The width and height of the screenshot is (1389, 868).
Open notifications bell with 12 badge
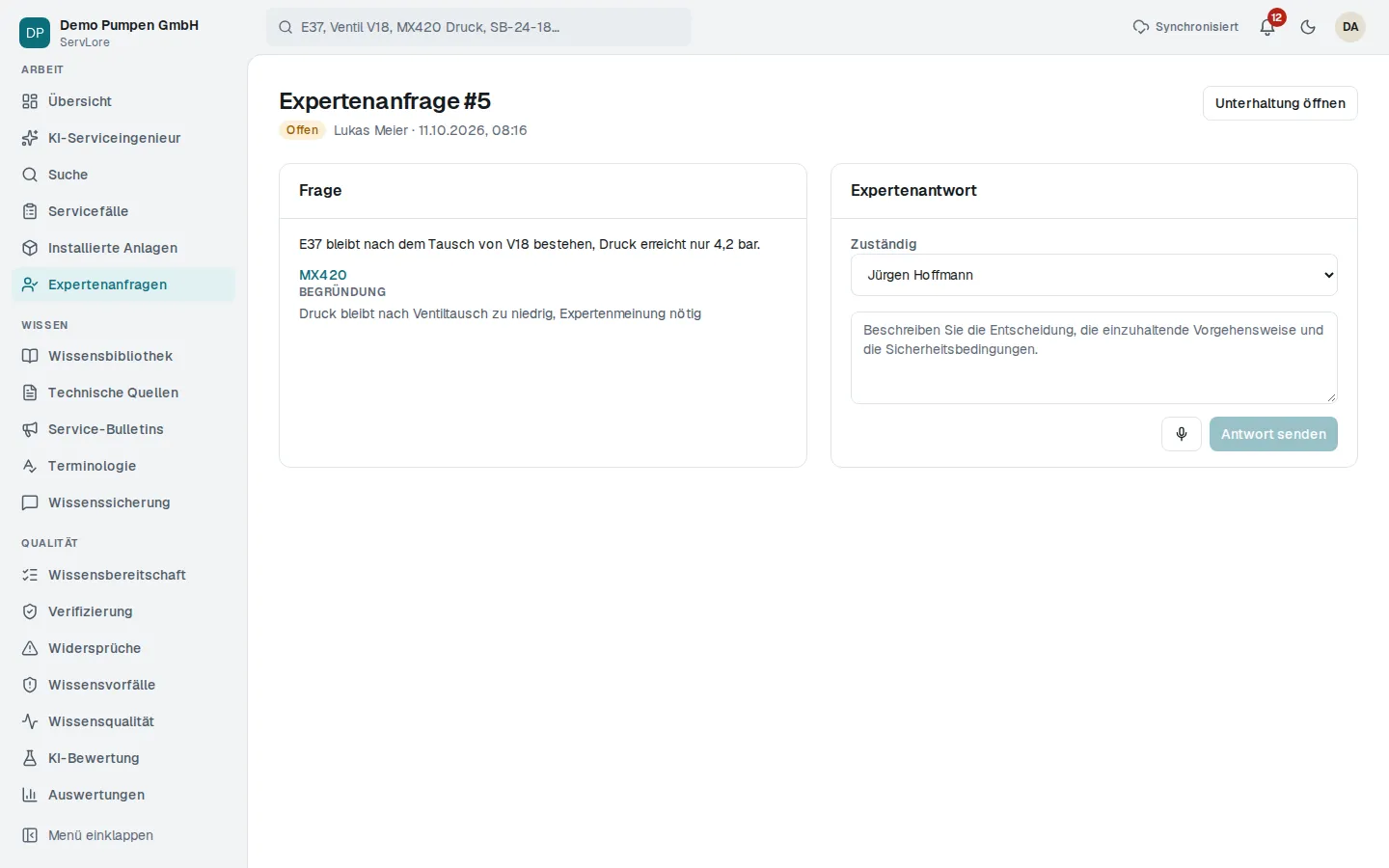pyautogui.click(x=1267, y=27)
